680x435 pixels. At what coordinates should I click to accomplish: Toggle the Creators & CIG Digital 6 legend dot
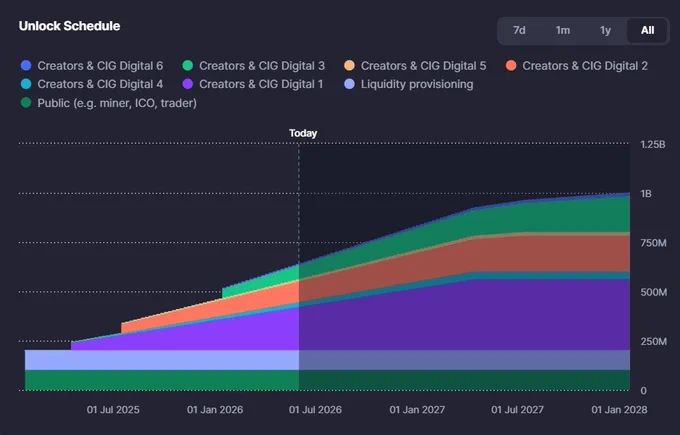(x=26, y=65)
